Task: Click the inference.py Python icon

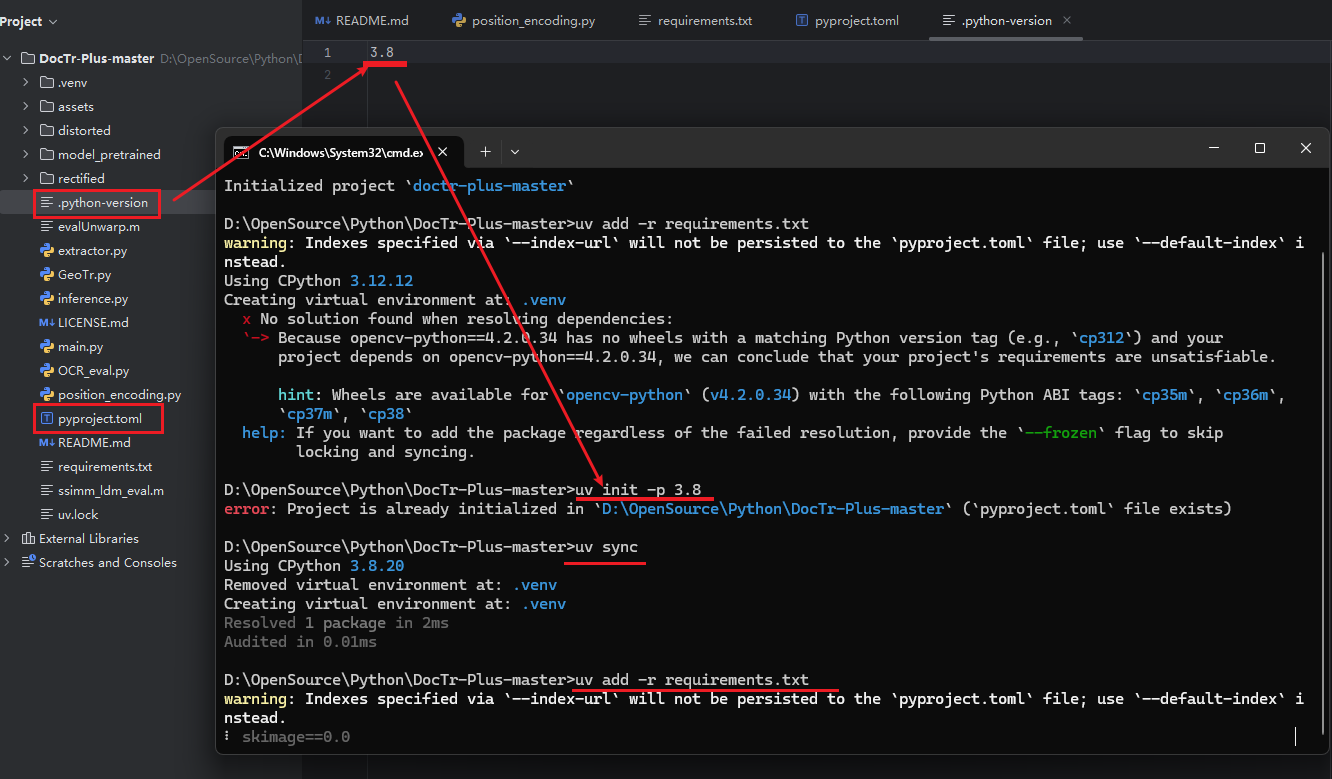Action: tap(47, 298)
